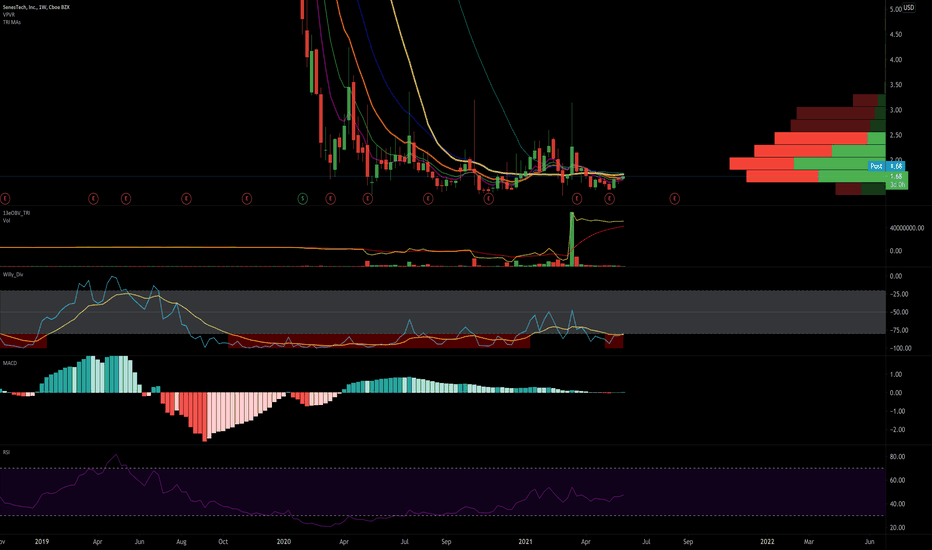Click the blue Post market price label

point(886,166)
